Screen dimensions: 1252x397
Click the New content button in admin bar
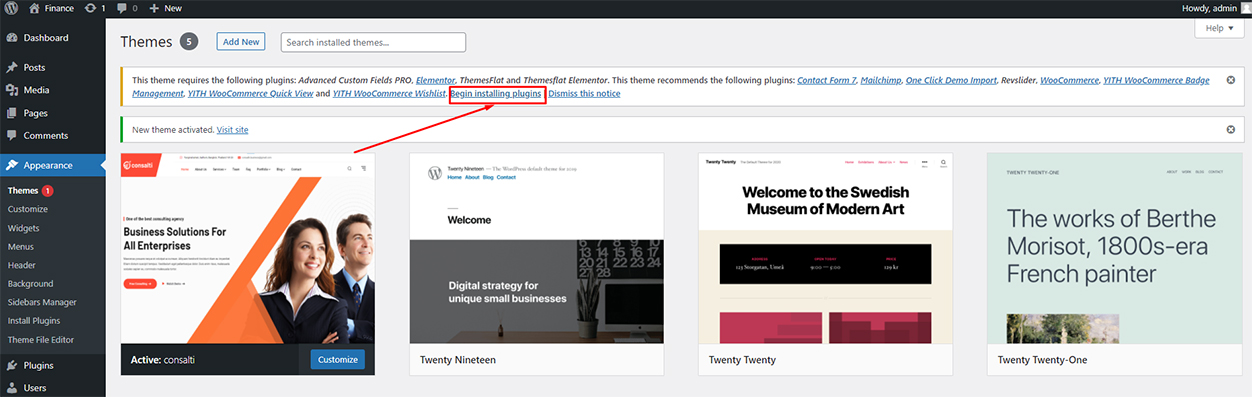(165, 8)
